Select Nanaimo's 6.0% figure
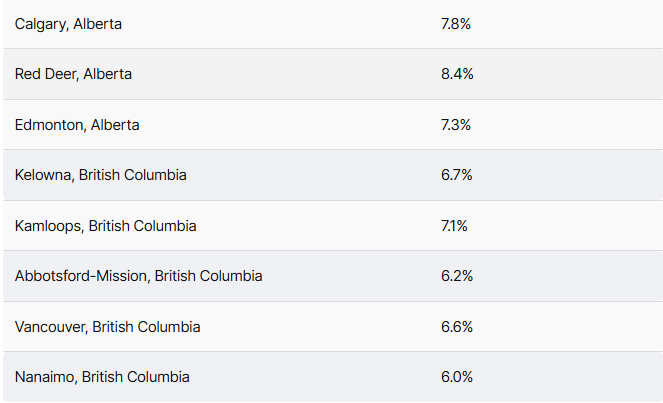Screen dimensions: 663x403 tap(457, 377)
